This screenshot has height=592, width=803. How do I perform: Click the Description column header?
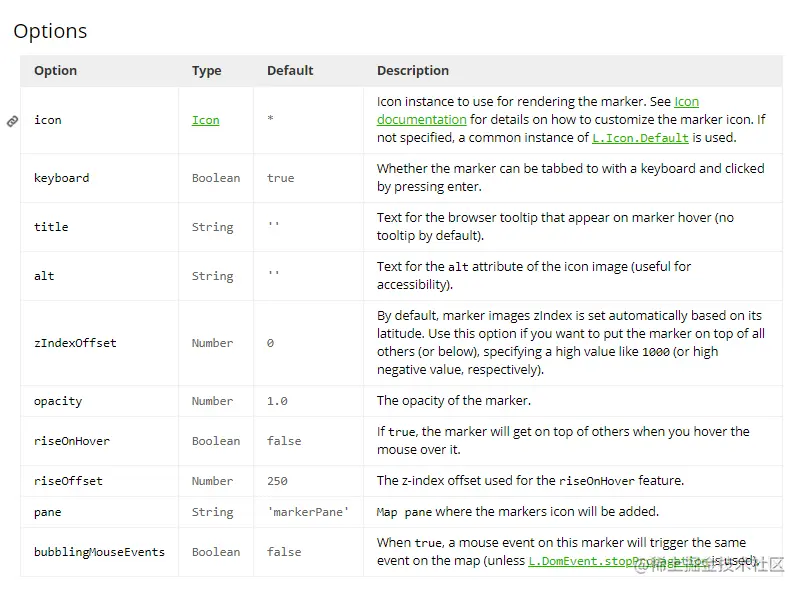pos(413,71)
